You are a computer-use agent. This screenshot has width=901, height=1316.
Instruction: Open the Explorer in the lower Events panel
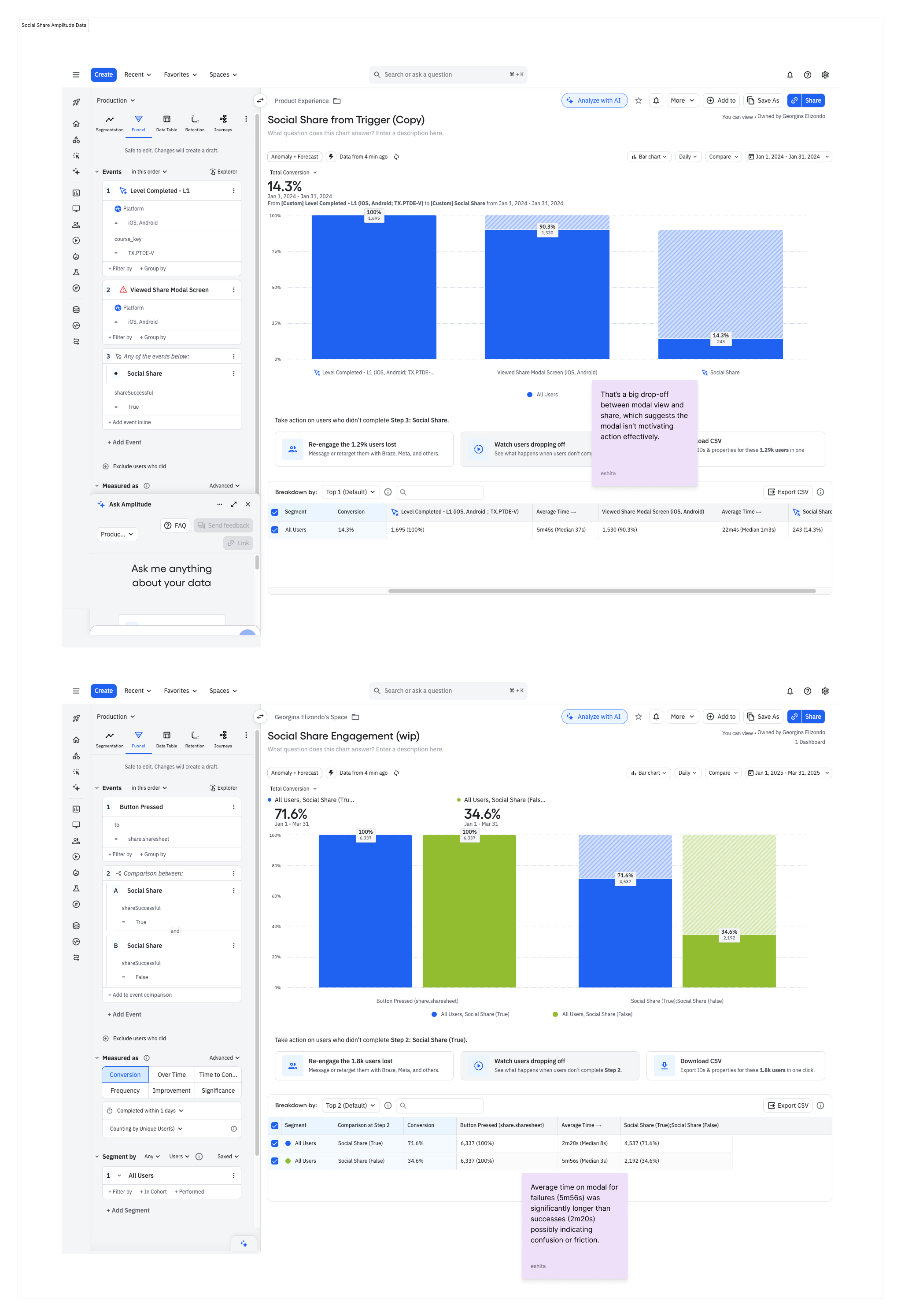point(224,788)
